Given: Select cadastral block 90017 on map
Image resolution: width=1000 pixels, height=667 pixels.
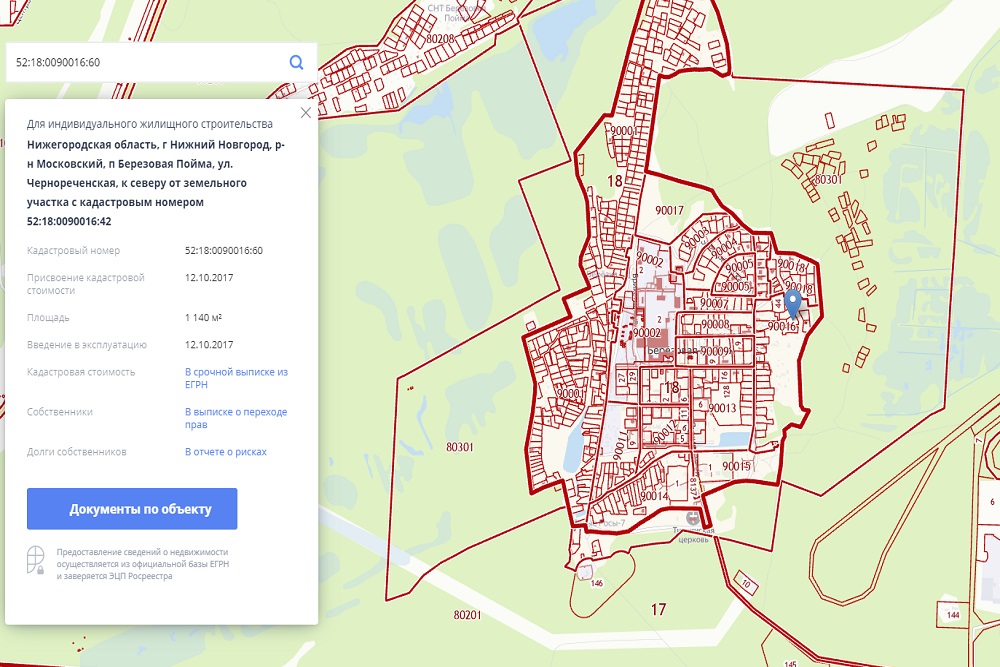Looking at the screenshot, I should tap(668, 210).
